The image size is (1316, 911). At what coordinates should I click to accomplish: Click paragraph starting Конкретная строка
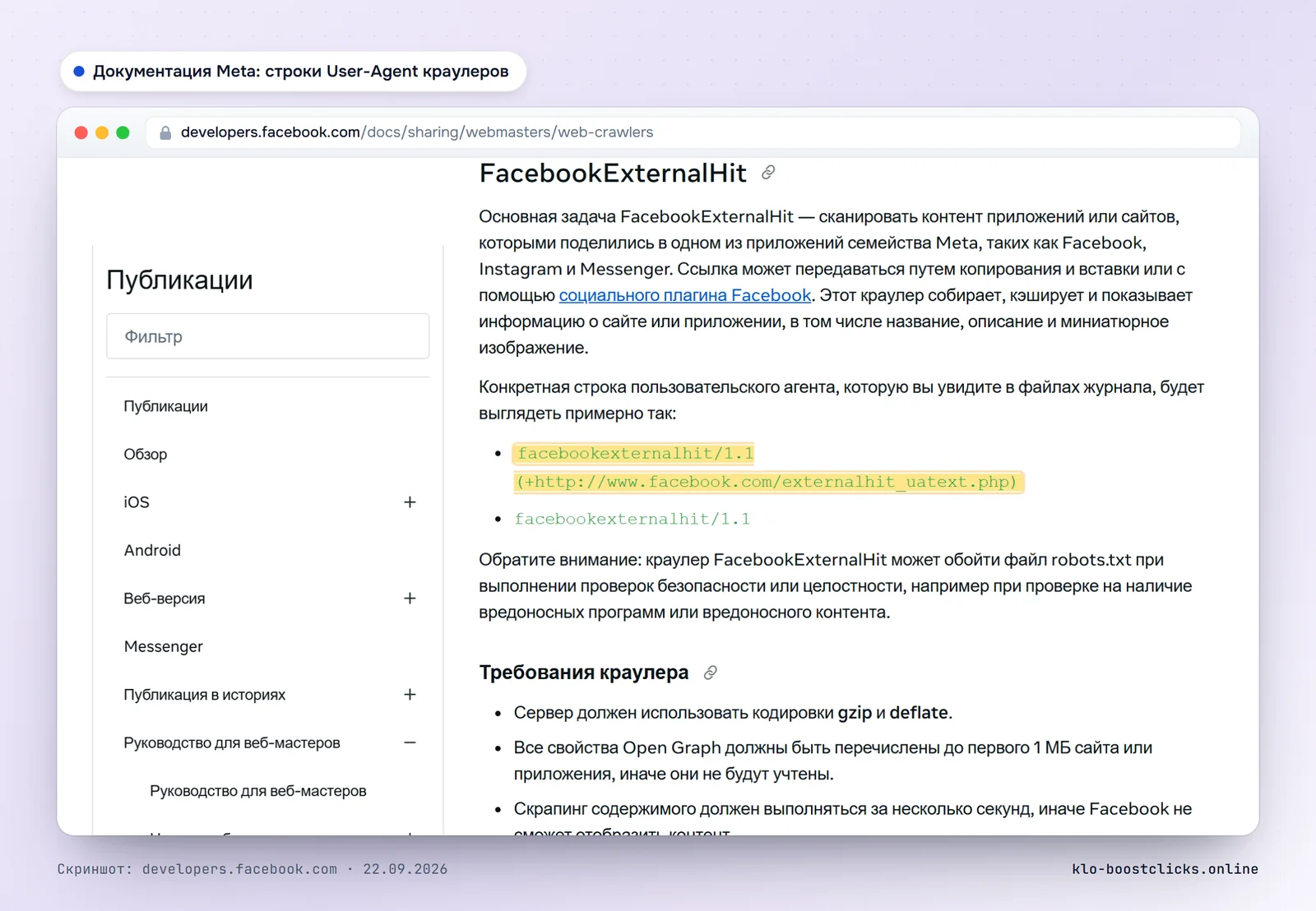coord(841,400)
